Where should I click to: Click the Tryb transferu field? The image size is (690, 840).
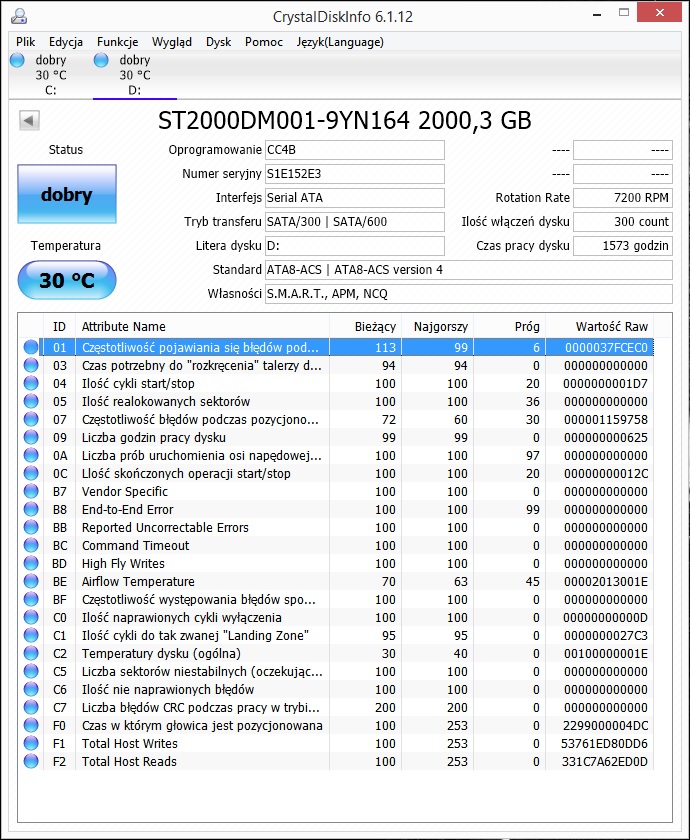[355, 222]
